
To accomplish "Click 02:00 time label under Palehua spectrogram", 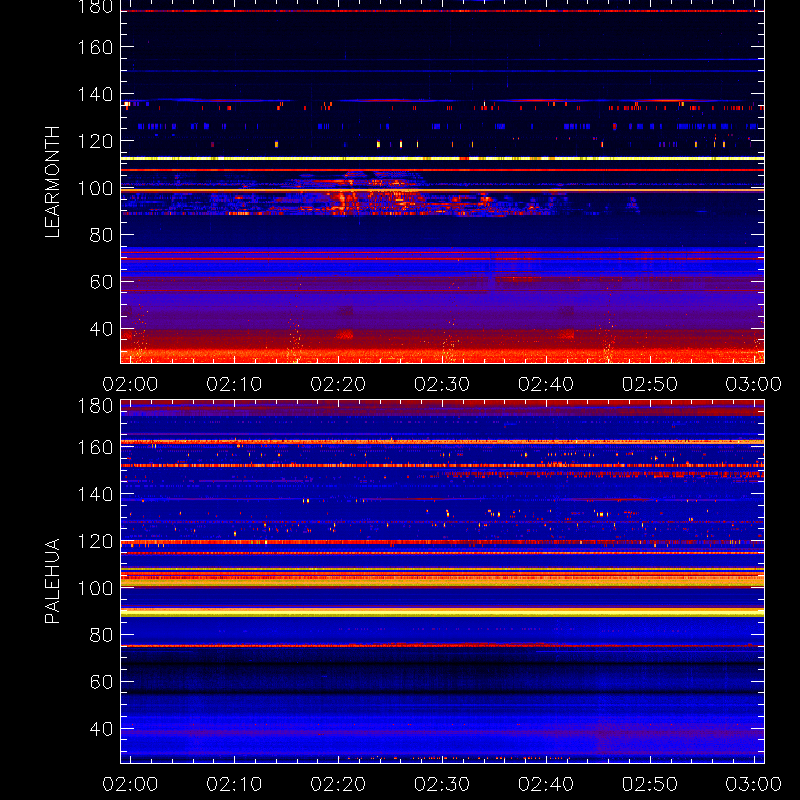I will [130, 784].
